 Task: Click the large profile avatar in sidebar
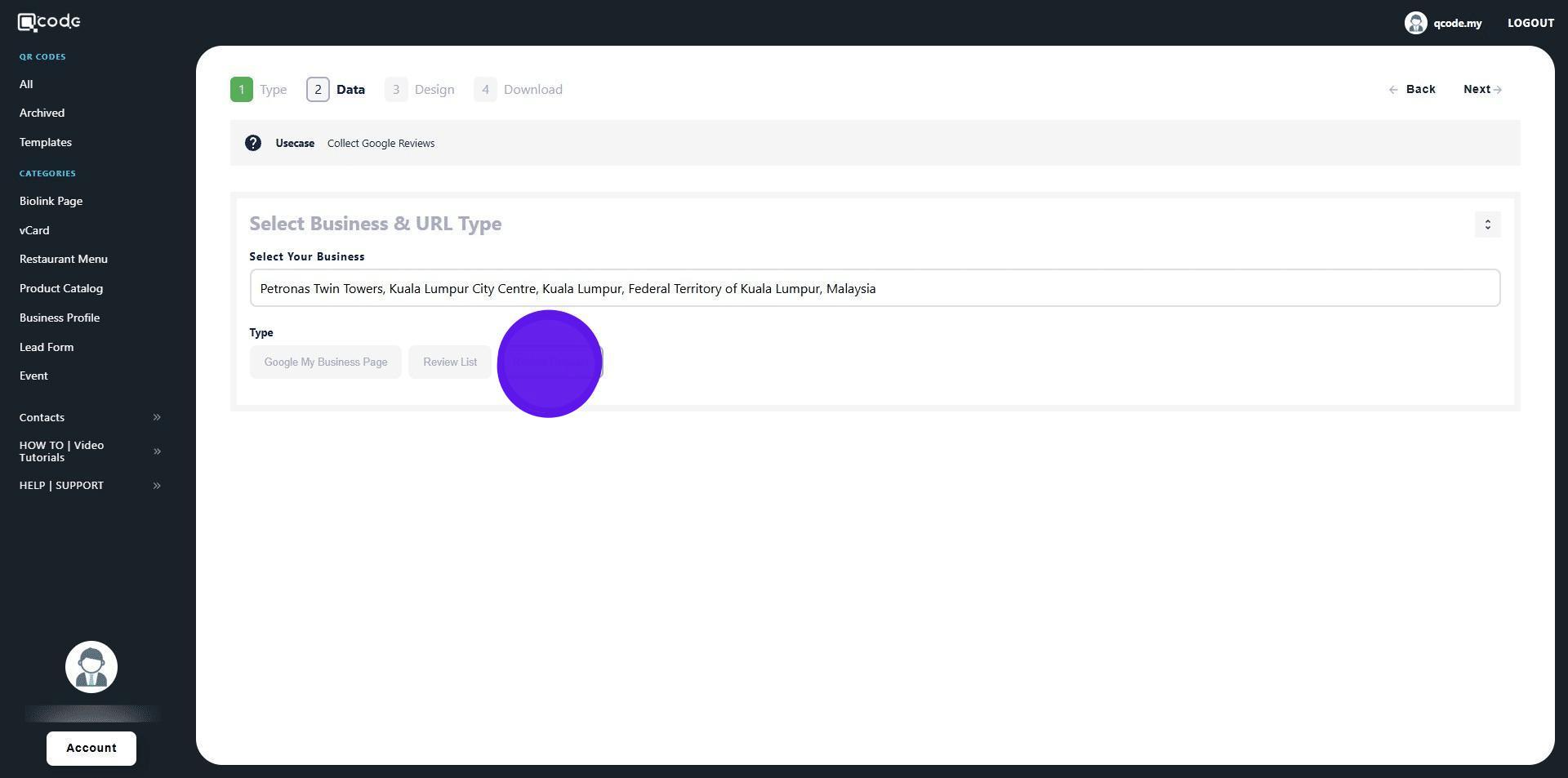pos(91,667)
